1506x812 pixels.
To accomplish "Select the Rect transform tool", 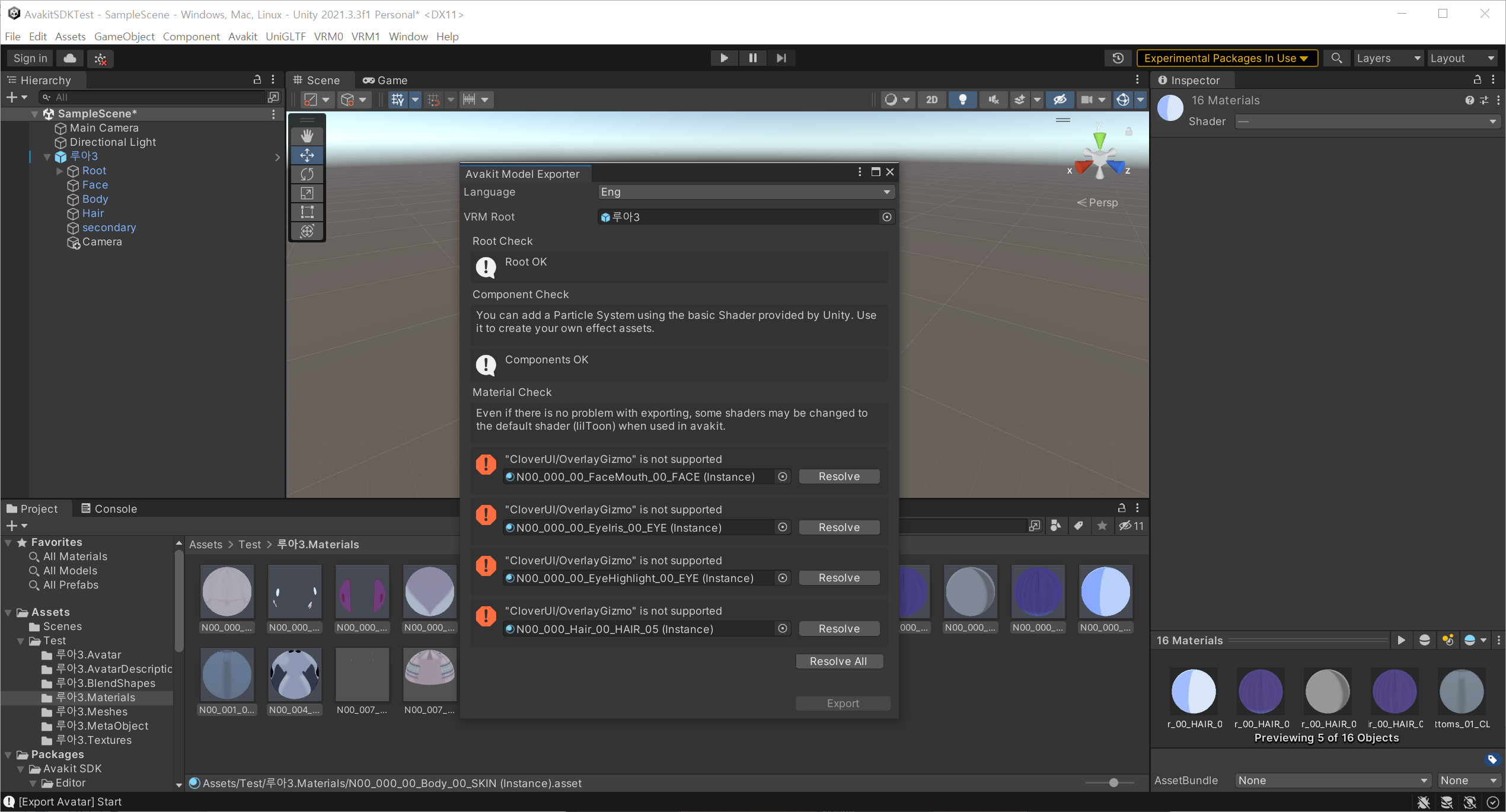I will [x=307, y=212].
